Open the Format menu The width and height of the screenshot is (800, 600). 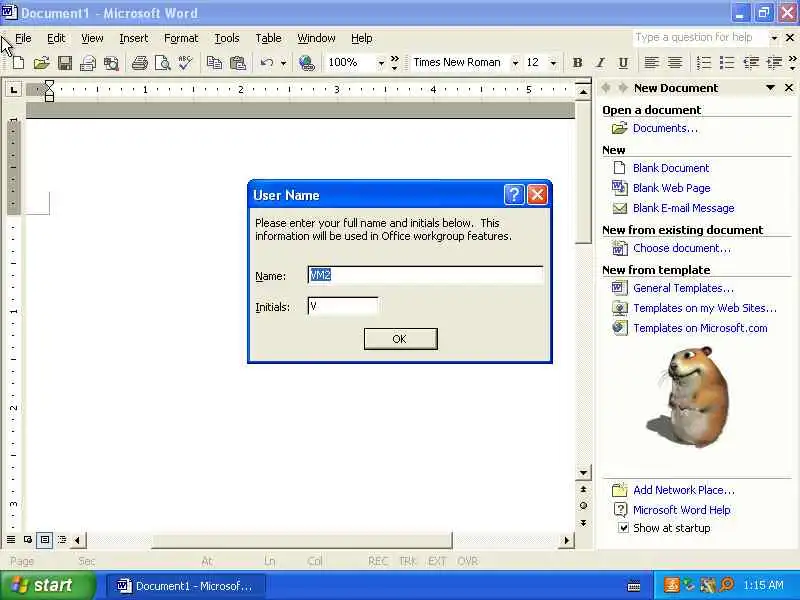tap(181, 38)
